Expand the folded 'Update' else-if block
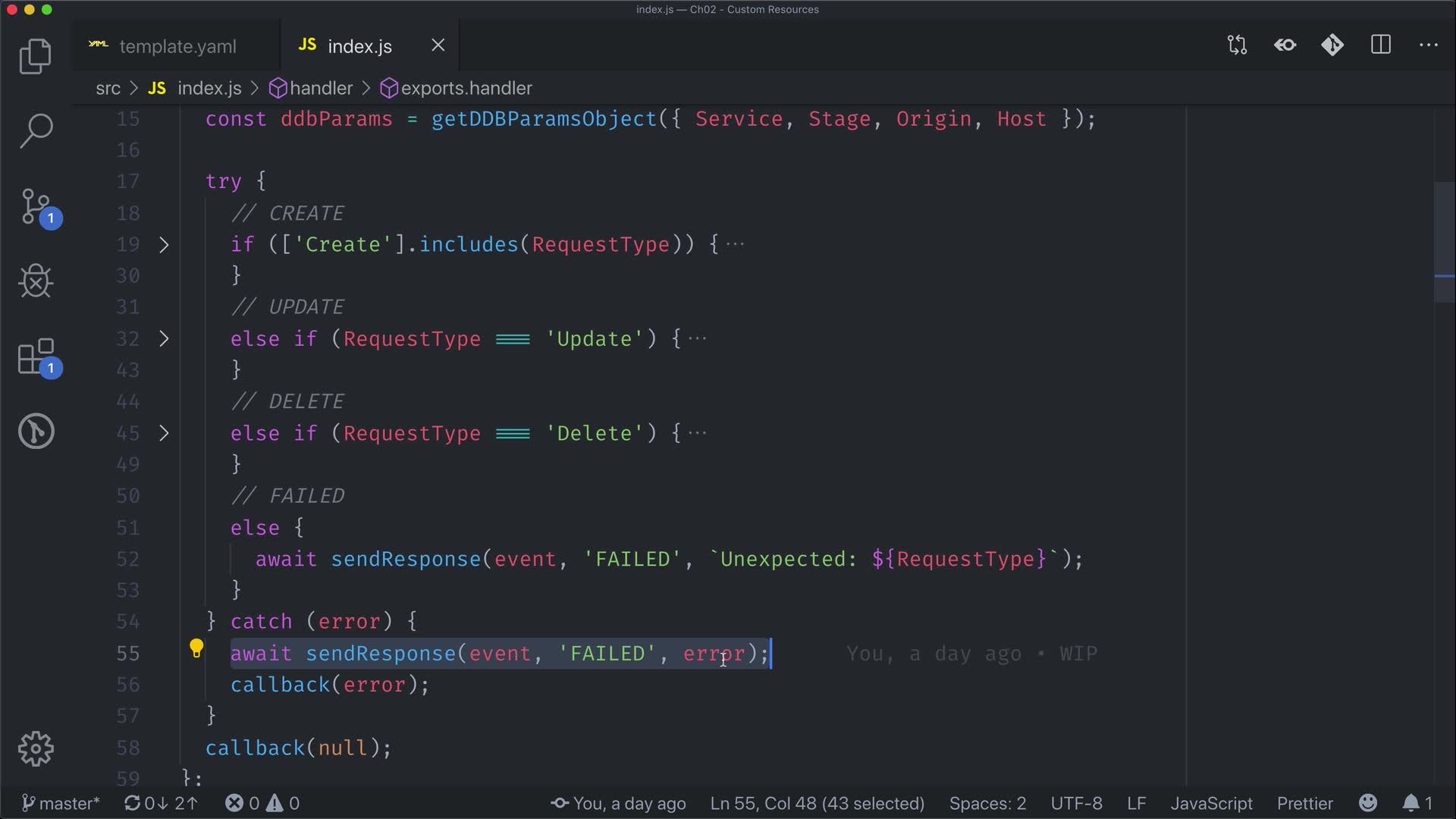 coord(164,339)
